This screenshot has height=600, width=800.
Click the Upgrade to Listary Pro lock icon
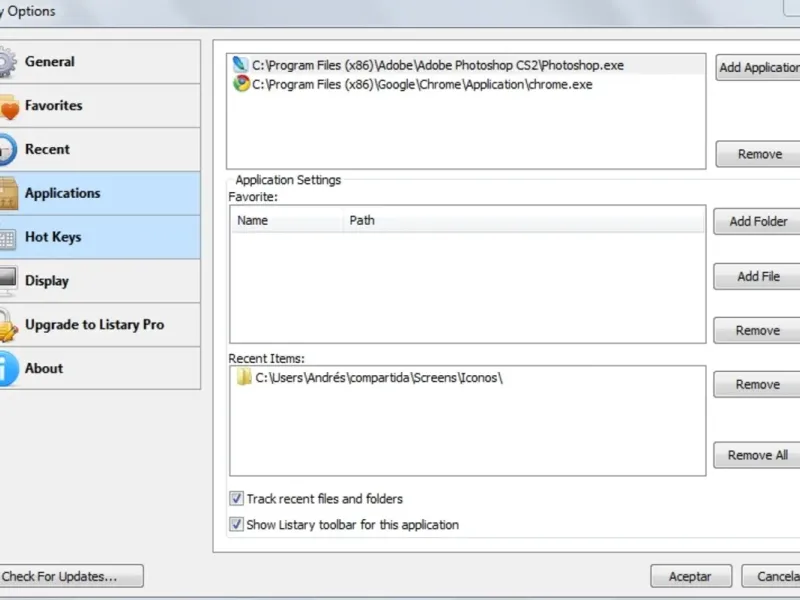click(x=7, y=325)
